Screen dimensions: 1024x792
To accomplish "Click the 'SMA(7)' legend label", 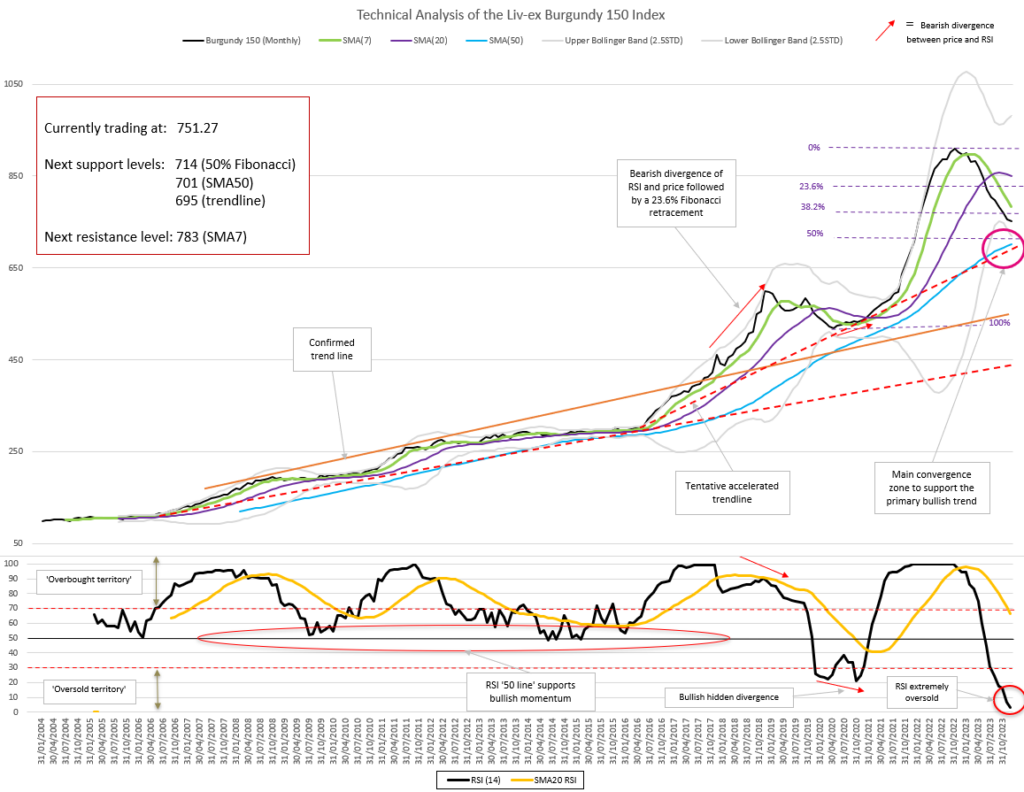I will [357, 40].
